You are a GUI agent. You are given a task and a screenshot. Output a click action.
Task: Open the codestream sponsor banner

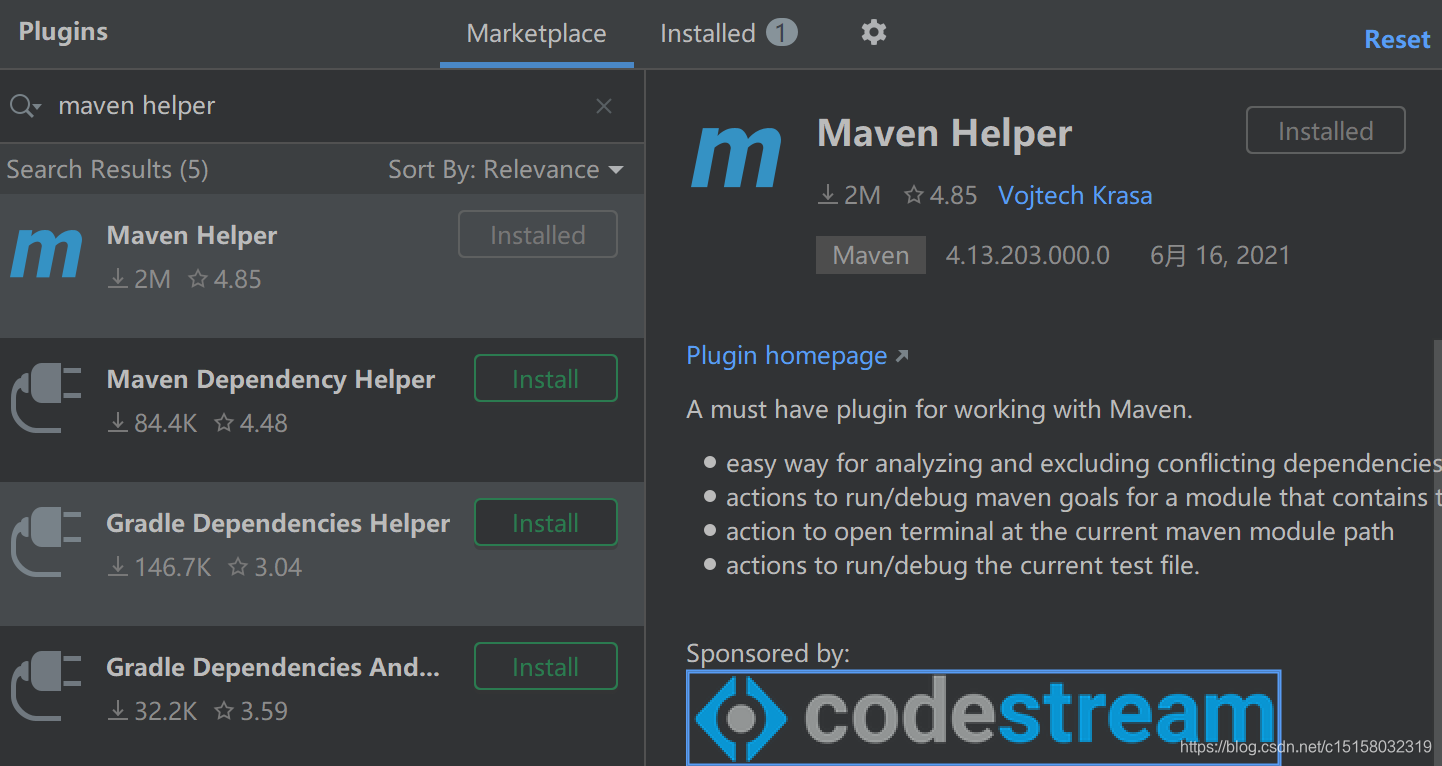[983, 717]
